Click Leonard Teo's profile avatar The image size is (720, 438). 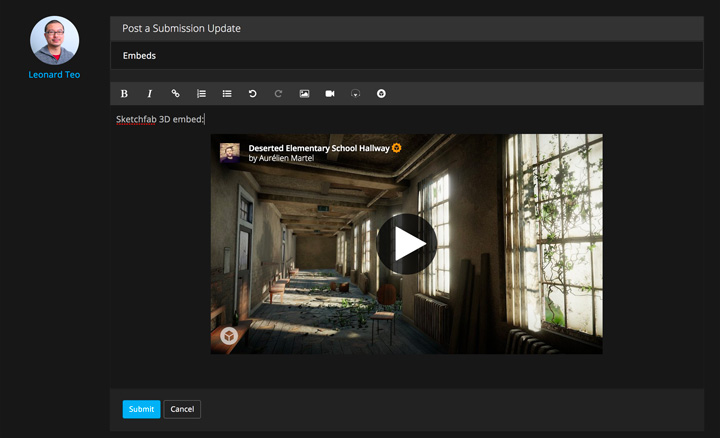pyautogui.click(x=54, y=40)
